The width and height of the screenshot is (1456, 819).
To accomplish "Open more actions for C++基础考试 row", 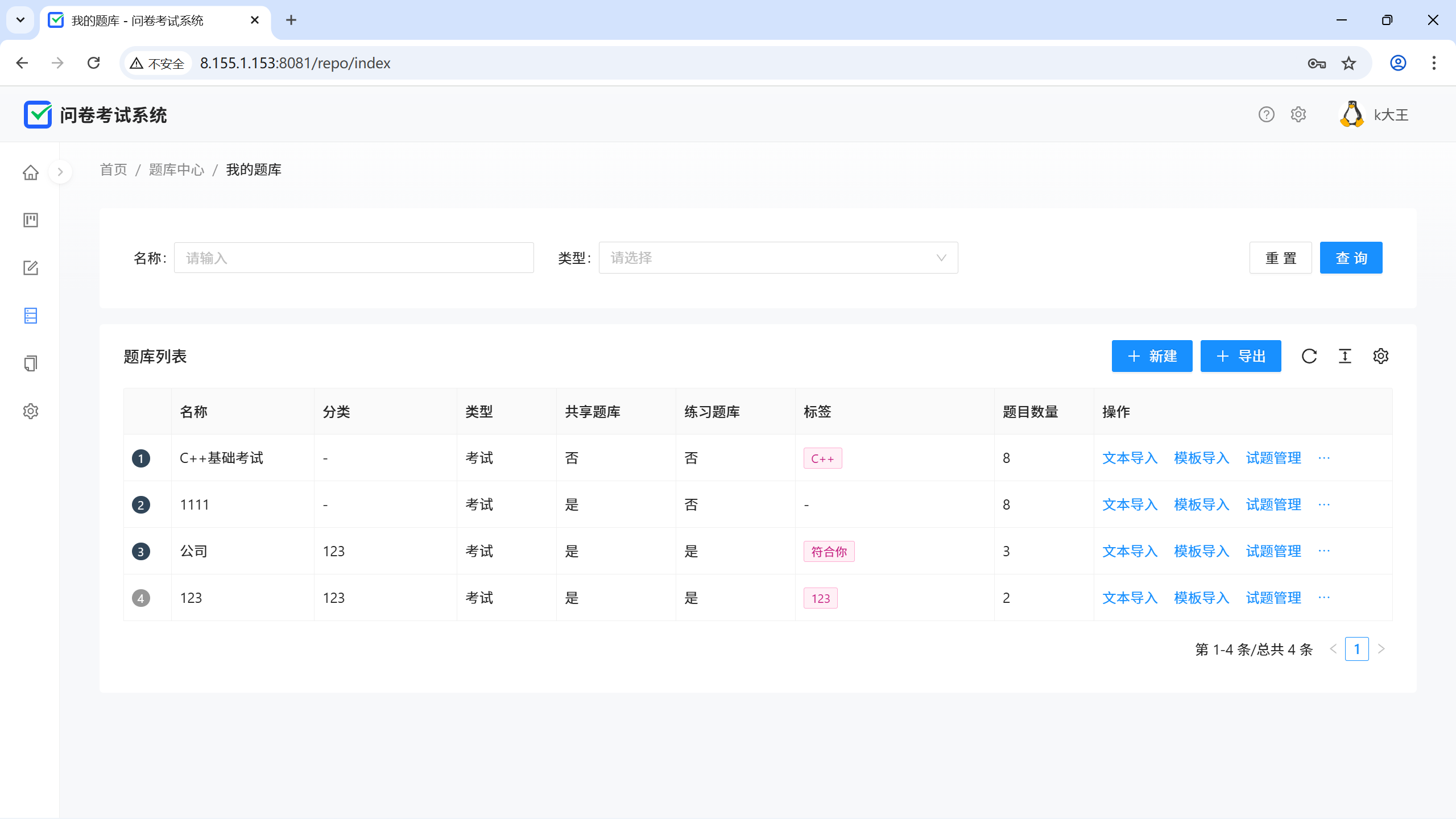I will (x=1324, y=458).
